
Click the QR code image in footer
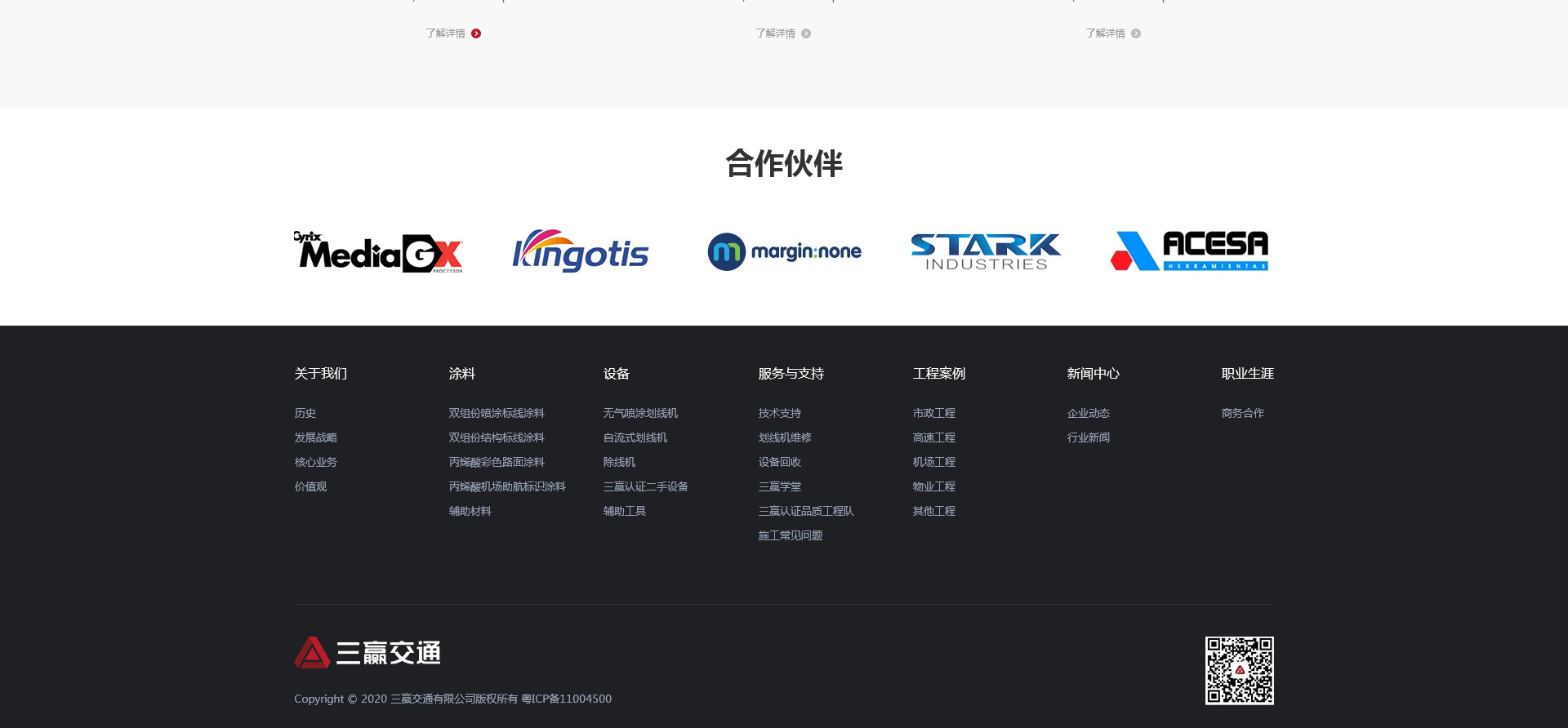(x=1239, y=670)
